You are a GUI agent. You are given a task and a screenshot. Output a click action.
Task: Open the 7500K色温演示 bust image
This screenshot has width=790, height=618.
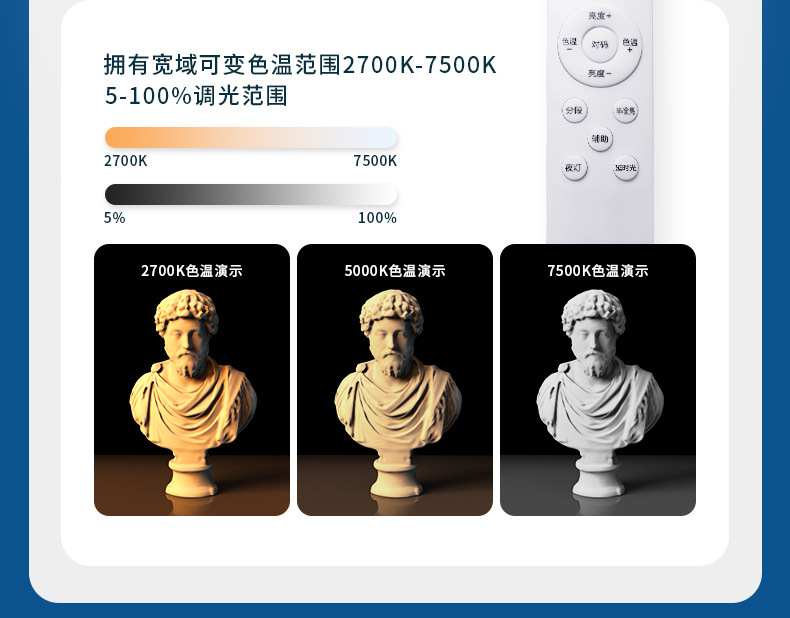pos(598,380)
